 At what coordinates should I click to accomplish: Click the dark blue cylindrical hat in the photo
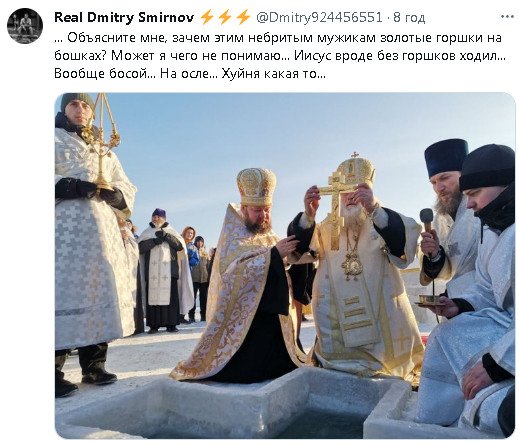tap(446, 157)
